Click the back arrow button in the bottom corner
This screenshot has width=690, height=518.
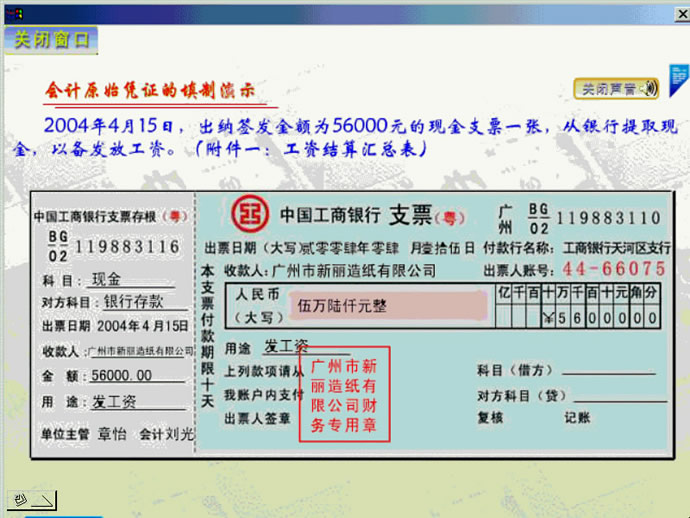(x=32, y=500)
